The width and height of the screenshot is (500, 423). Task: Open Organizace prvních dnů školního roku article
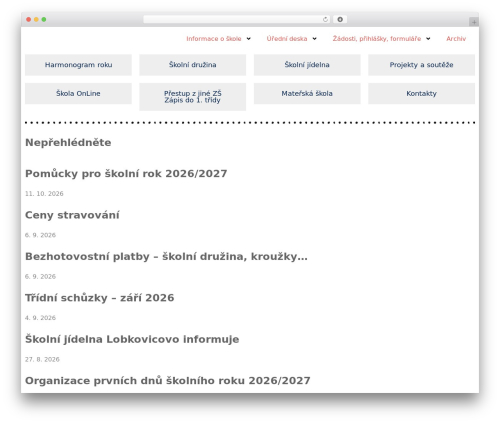coord(168,381)
